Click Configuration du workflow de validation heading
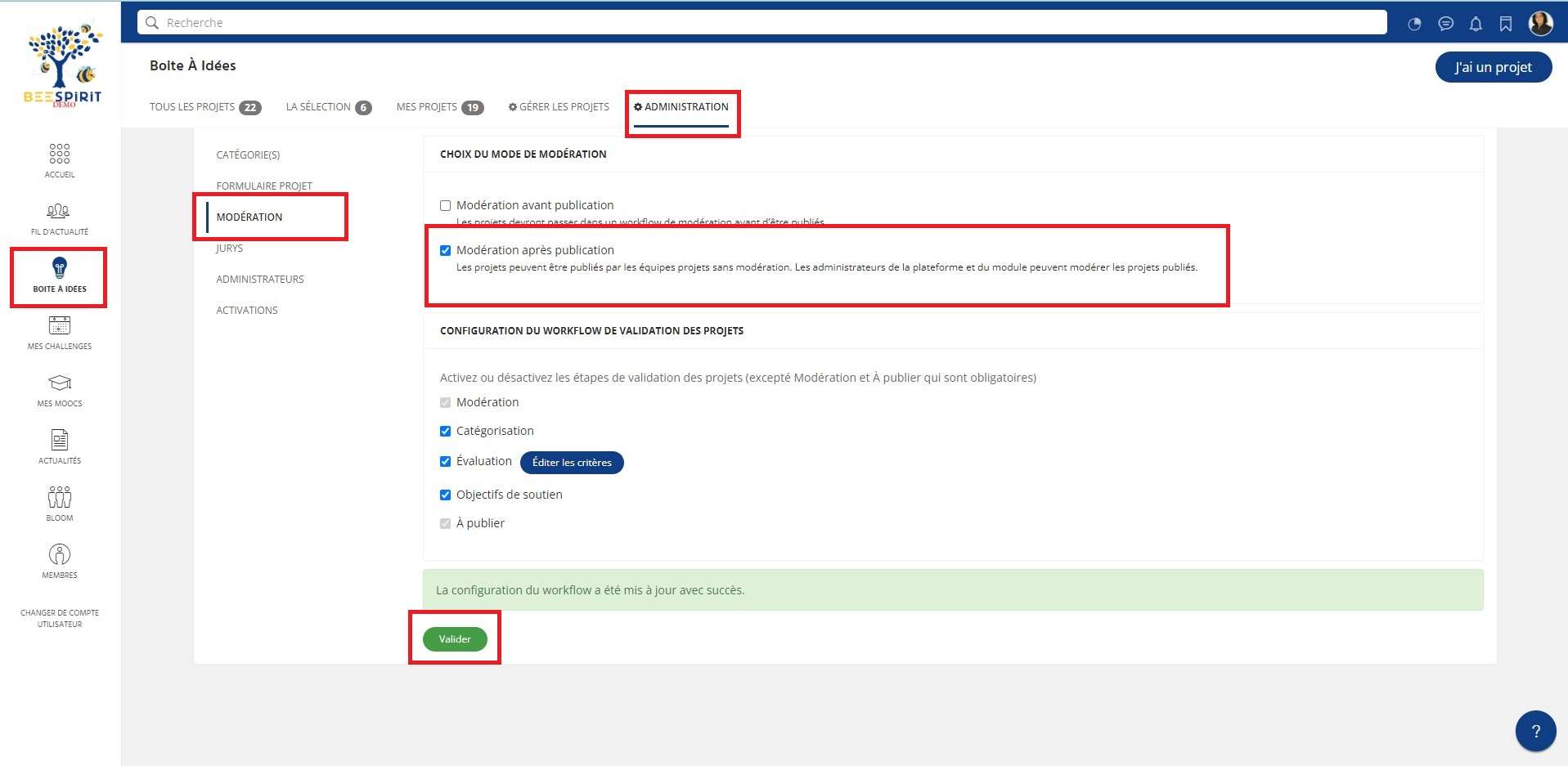Screen dimensions: 1568x766 pyautogui.click(x=591, y=331)
